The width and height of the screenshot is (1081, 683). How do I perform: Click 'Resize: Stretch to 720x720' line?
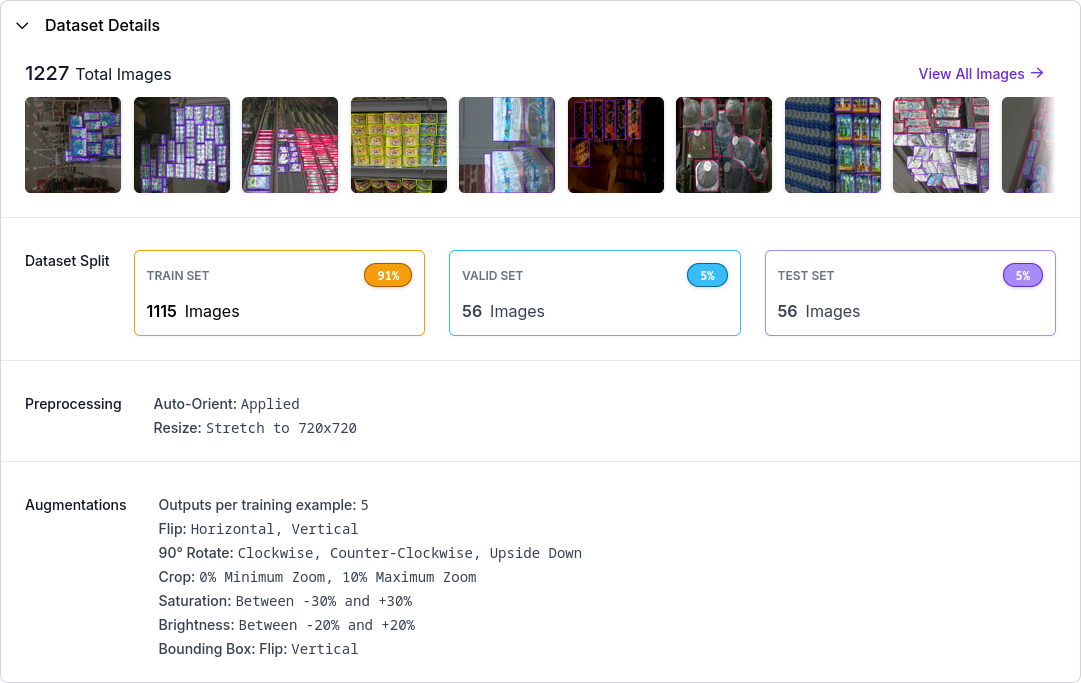click(255, 428)
